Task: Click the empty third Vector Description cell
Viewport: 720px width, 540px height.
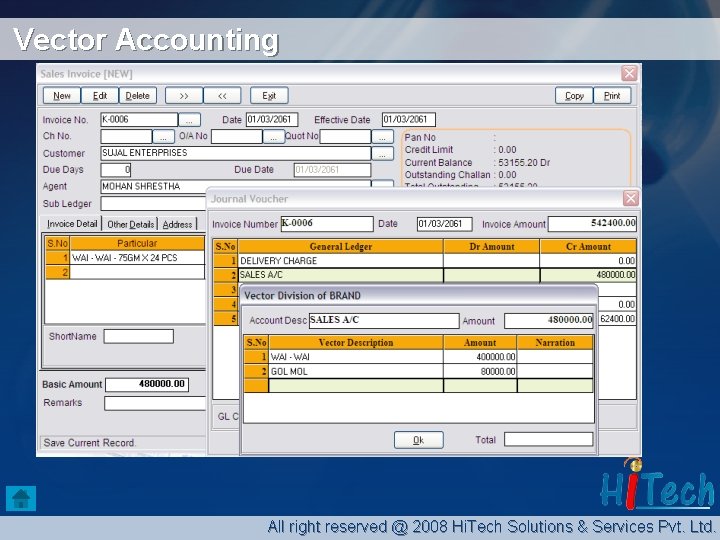Action: tap(356, 386)
